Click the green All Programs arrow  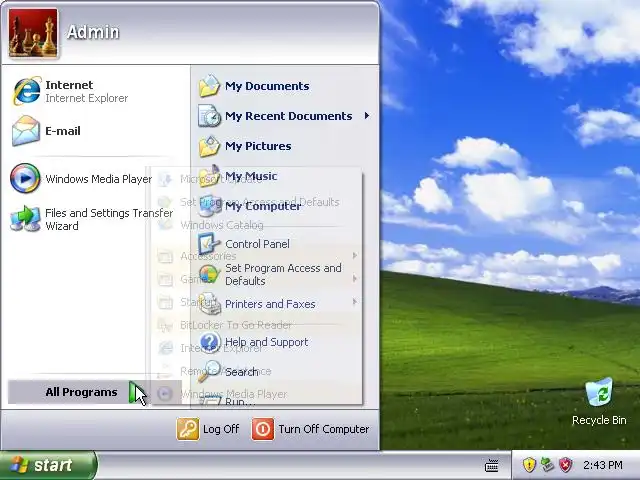(135, 392)
